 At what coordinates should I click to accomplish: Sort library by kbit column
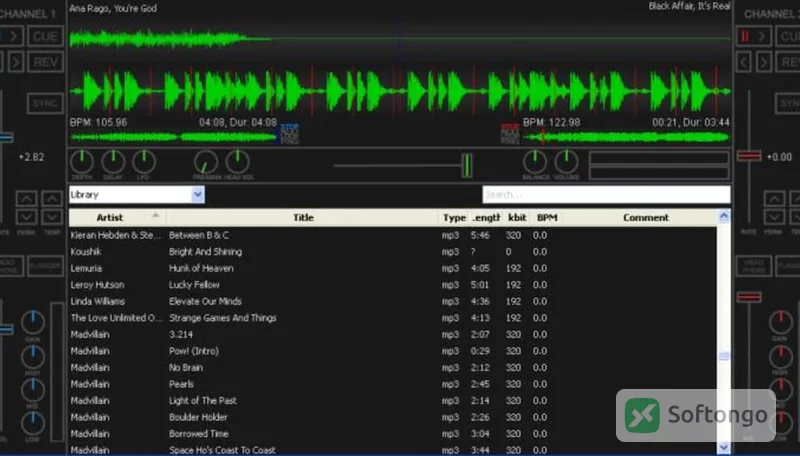[x=517, y=217]
